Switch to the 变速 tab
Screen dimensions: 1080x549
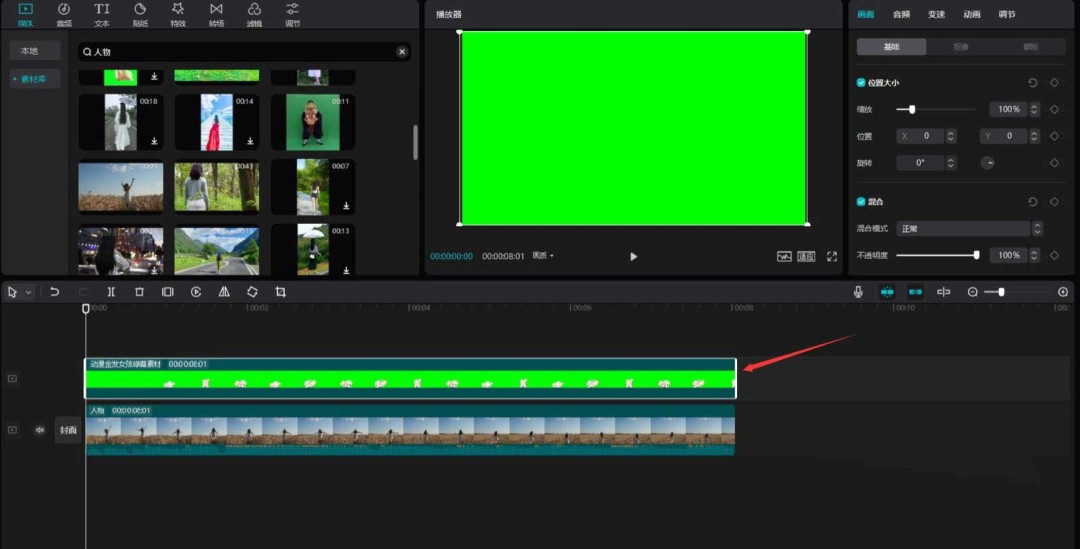[936, 14]
